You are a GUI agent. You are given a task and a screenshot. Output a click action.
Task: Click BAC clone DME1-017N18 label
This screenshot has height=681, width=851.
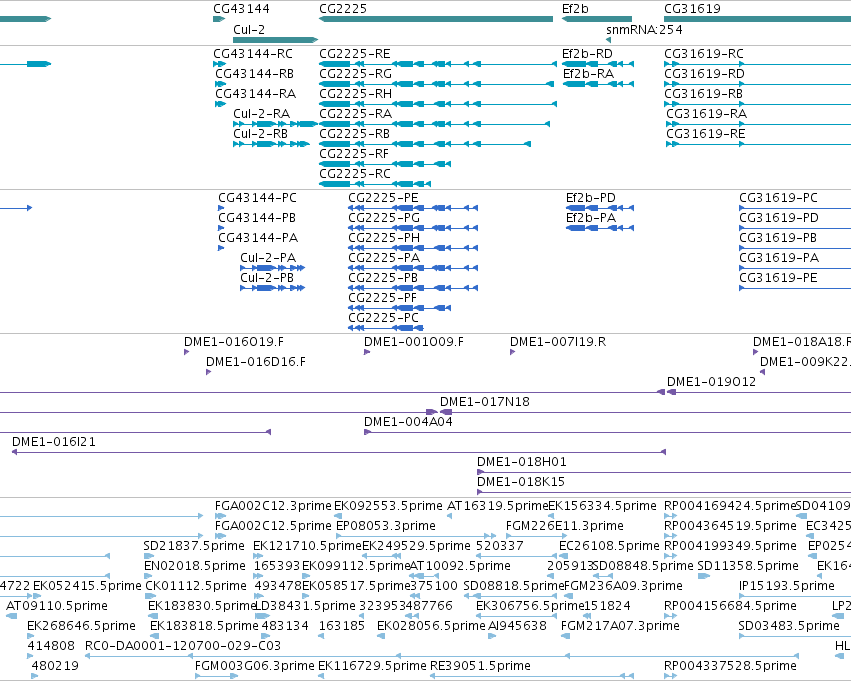485,402
